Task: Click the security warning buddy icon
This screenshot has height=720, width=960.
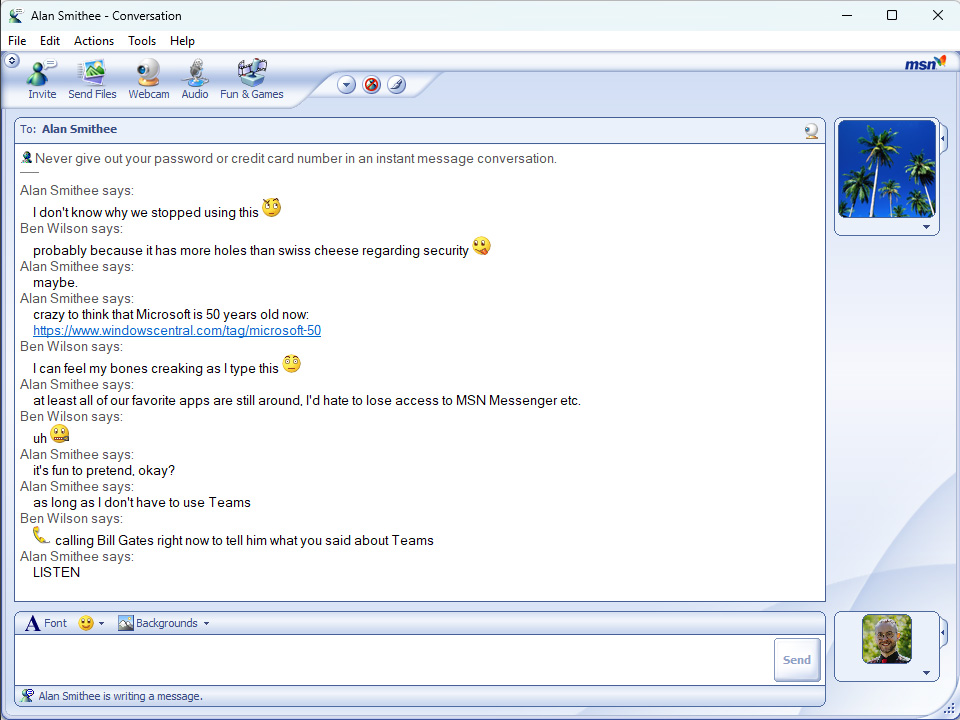Action: [x=26, y=157]
